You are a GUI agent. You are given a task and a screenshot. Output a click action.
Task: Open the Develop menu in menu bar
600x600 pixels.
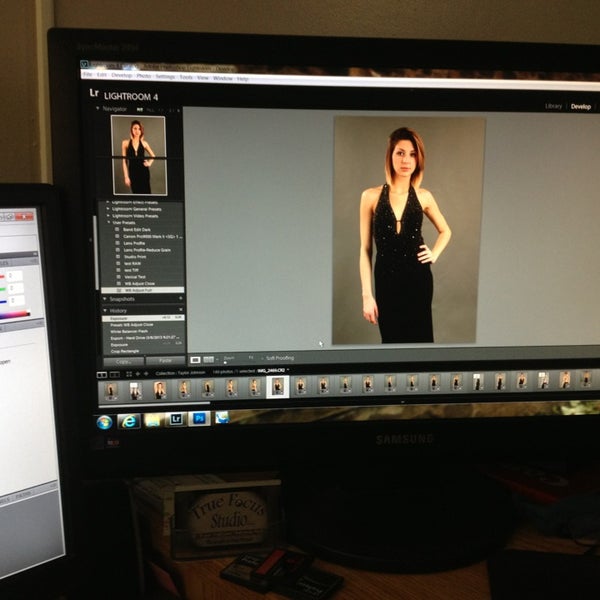coord(122,75)
